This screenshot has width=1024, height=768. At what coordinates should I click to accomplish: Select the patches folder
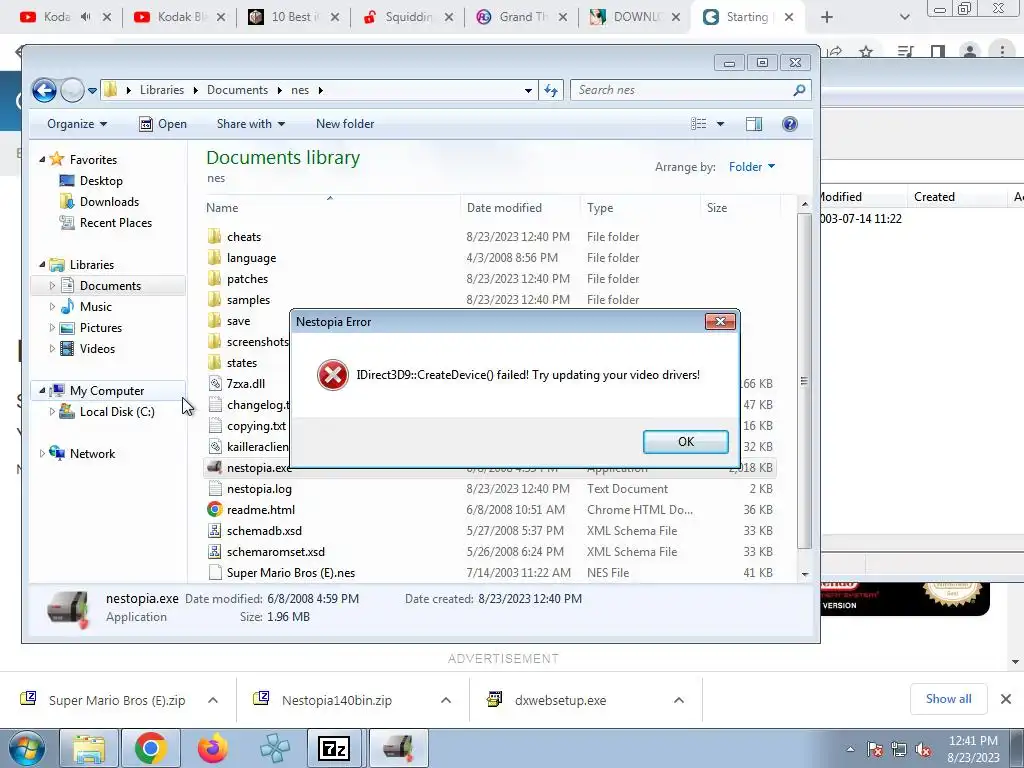(x=247, y=279)
